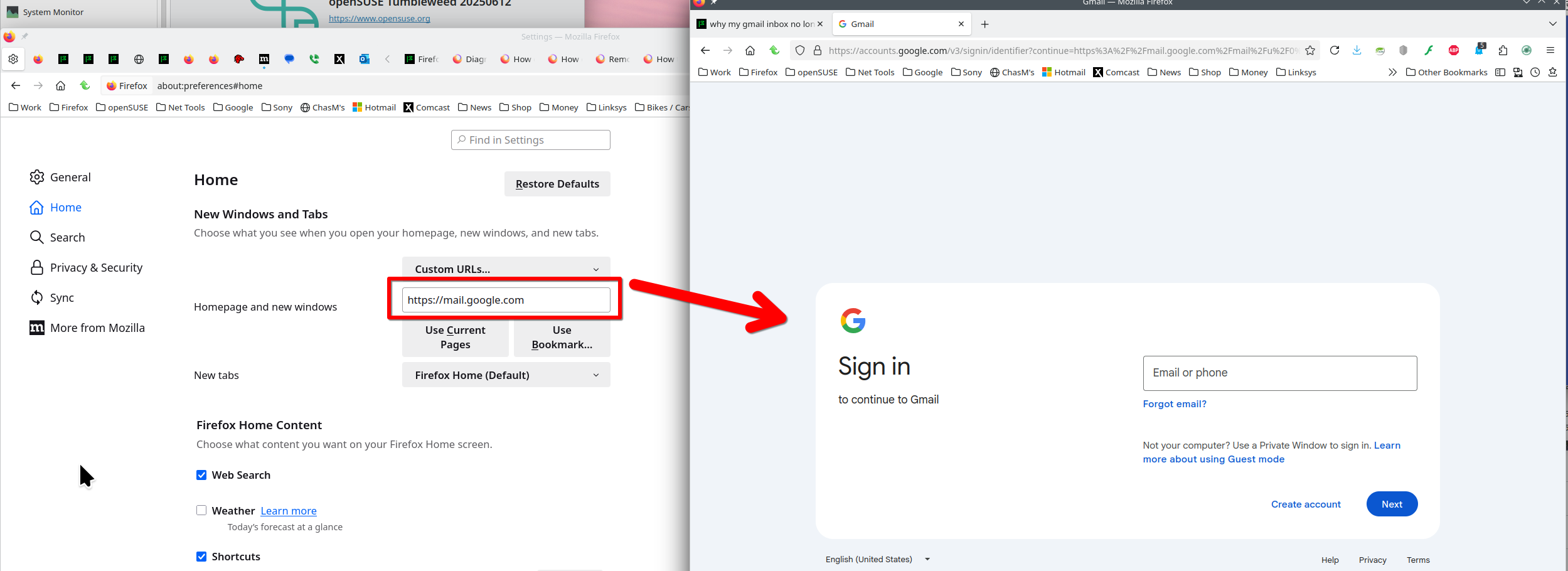The height and width of the screenshot is (571, 1568).
Task: Click padlock site info icon in Gmail window
Action: tap(818, 50)
